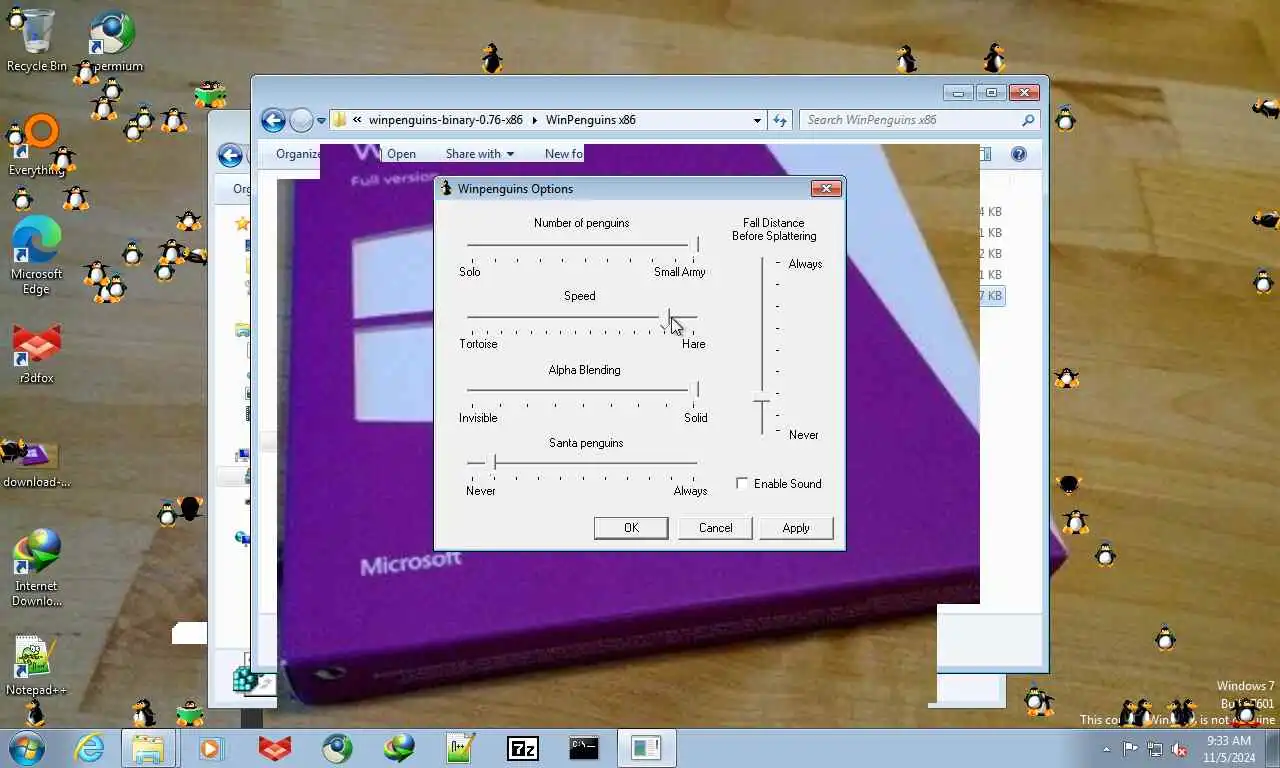Click the Santa penguins slider thumb
This screenshot has width=1280, height=768.
(494, 463)
